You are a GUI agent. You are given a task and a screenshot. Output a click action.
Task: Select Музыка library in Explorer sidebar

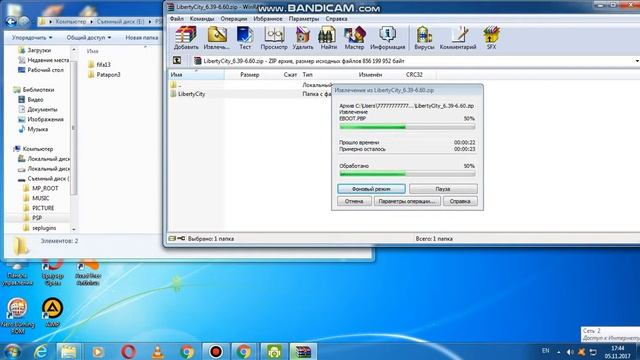point(33,129)
